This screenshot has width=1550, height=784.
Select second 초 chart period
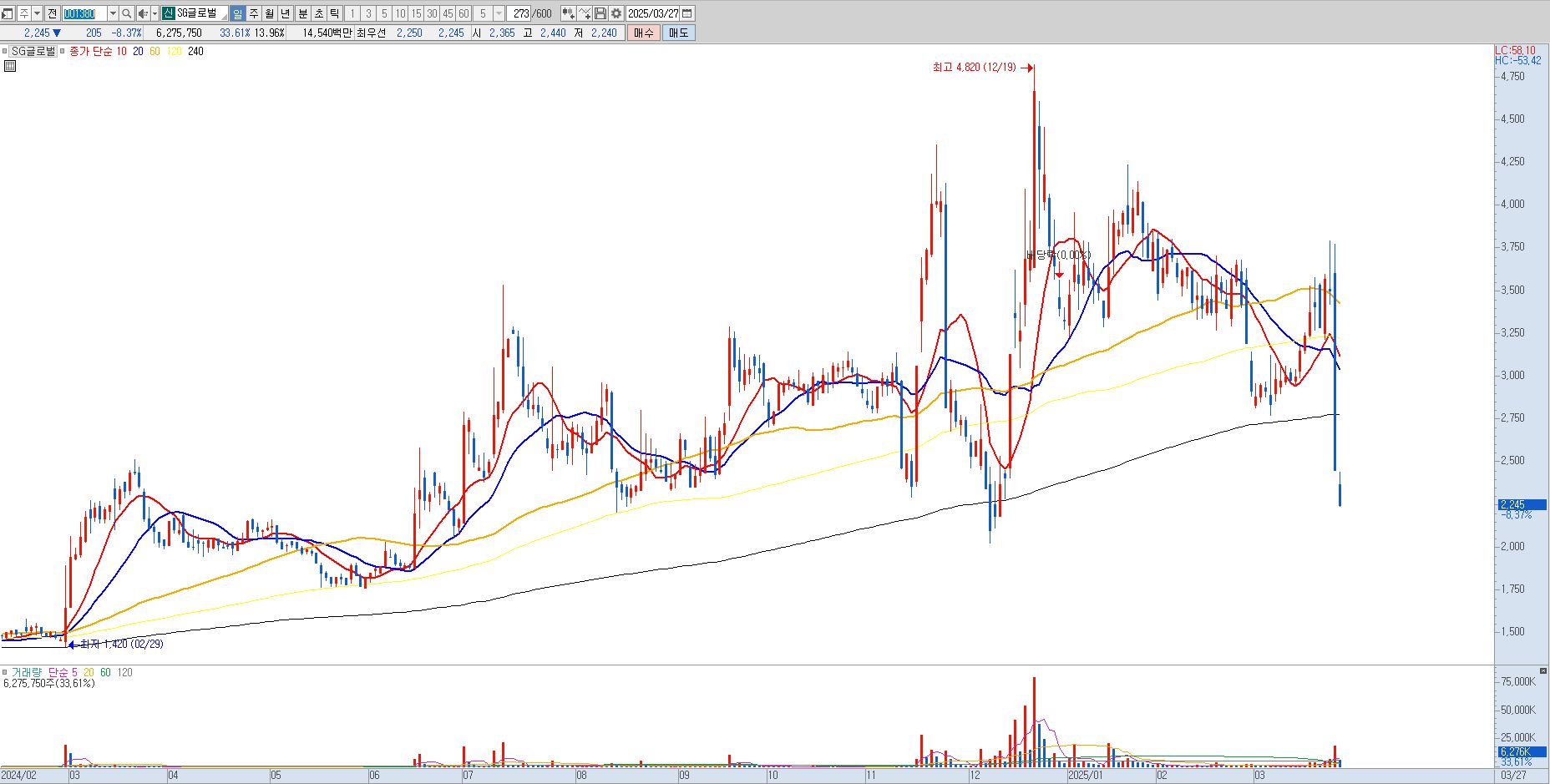(x=318, y=13)
